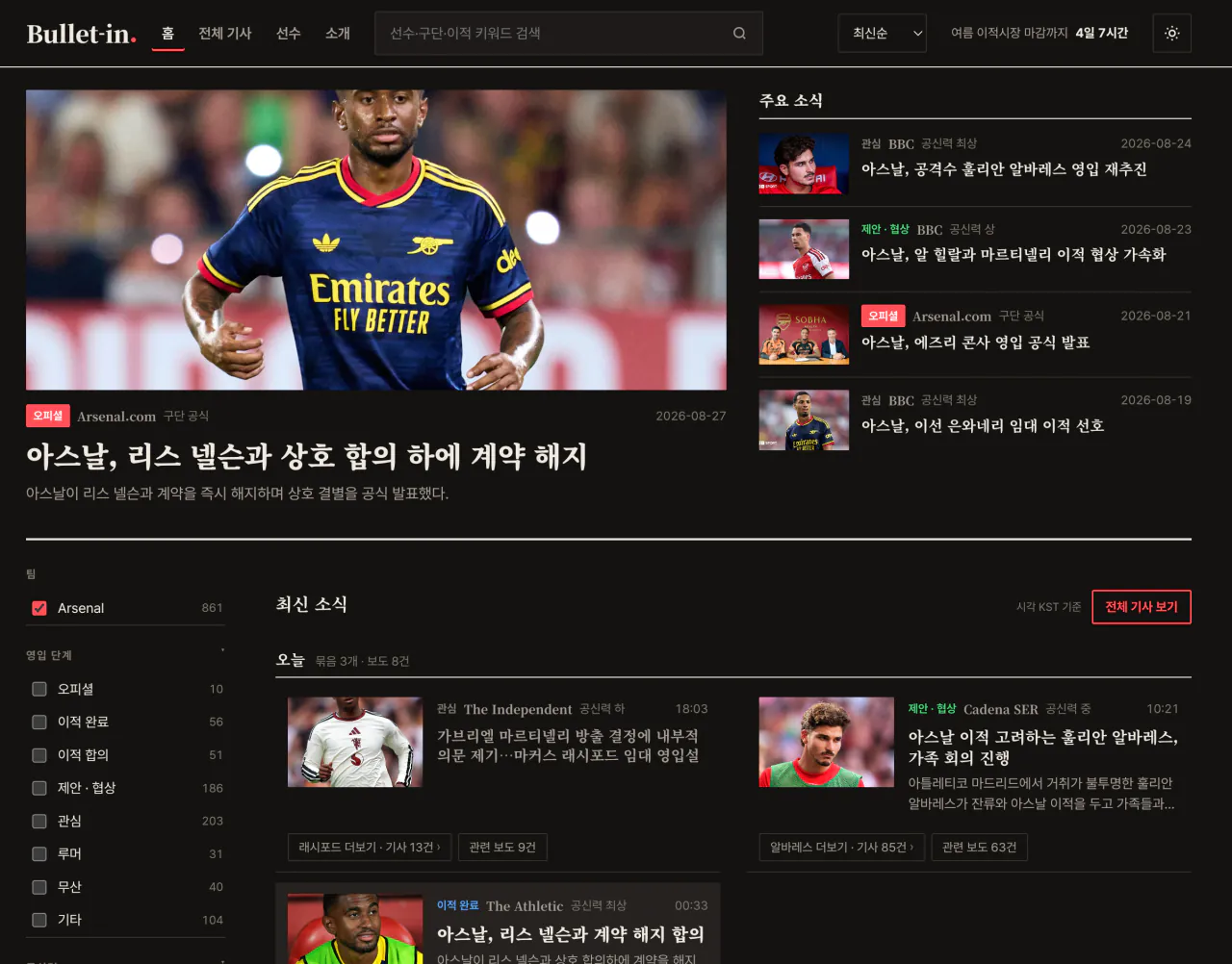Click the 전체 기사 보기 button

click(1142, 607)
